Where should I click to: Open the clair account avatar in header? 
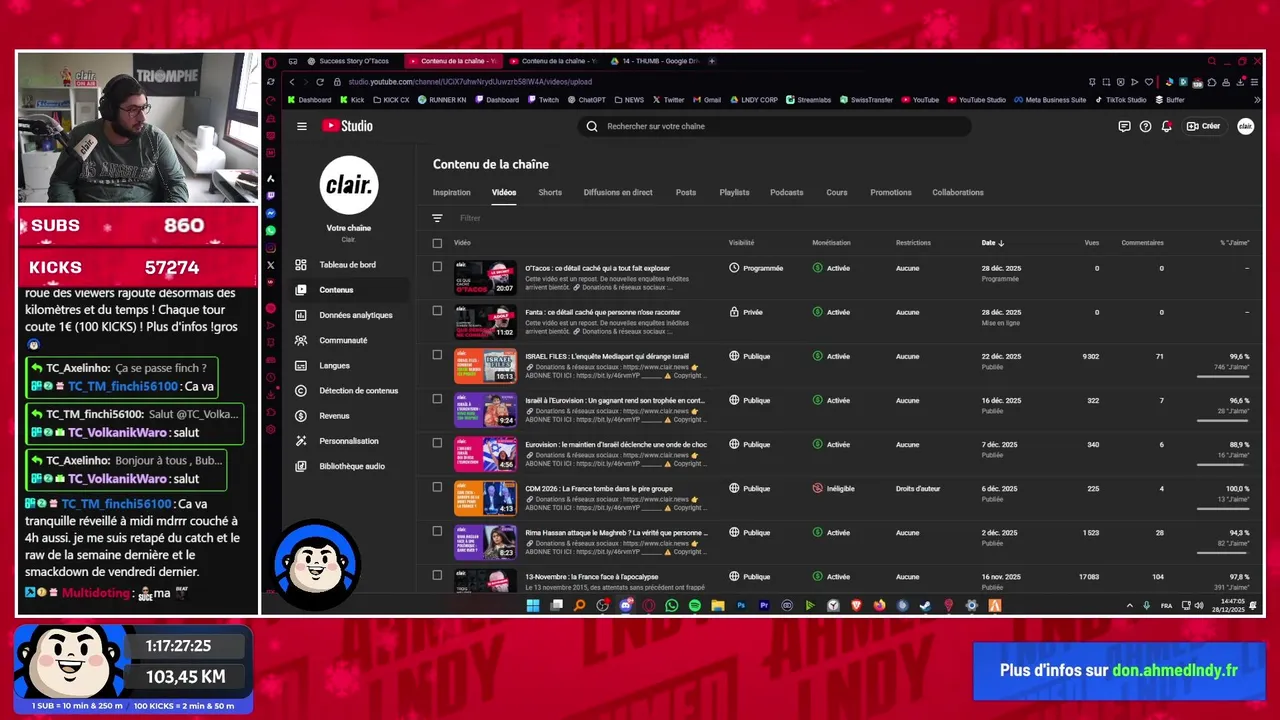coord(1245,126)
